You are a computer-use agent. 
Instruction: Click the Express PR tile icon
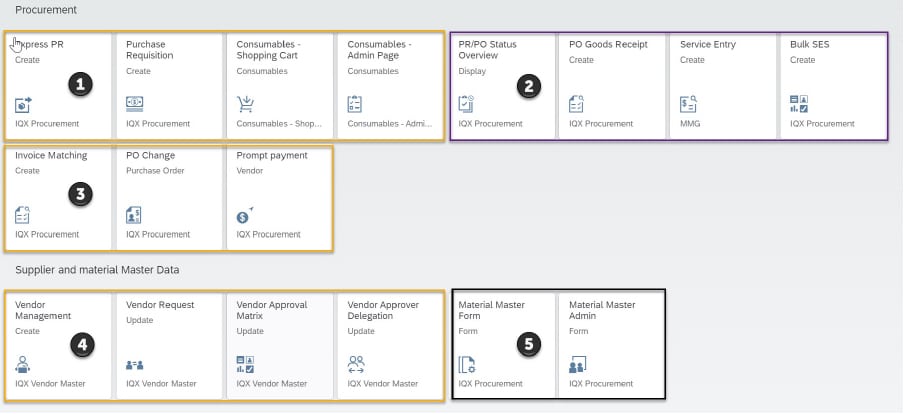tap(23, 104)
